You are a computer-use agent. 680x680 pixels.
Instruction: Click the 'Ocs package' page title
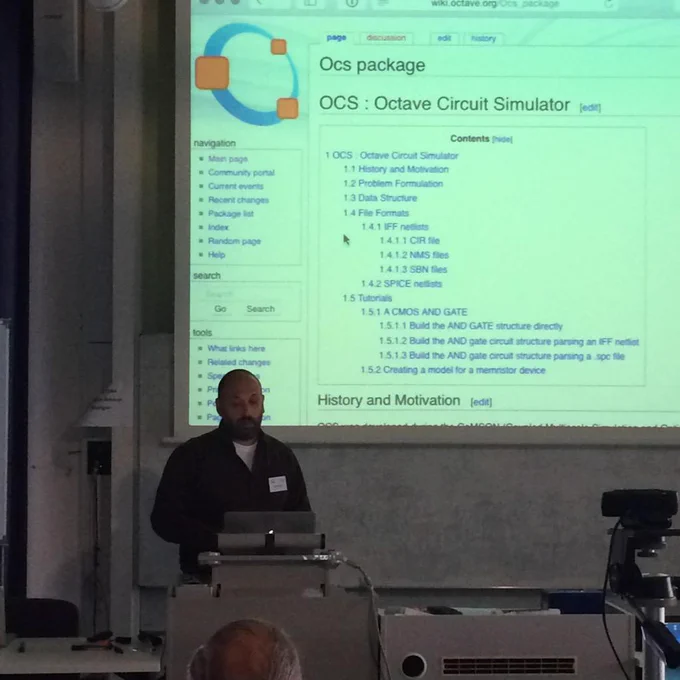click(372, 65)
